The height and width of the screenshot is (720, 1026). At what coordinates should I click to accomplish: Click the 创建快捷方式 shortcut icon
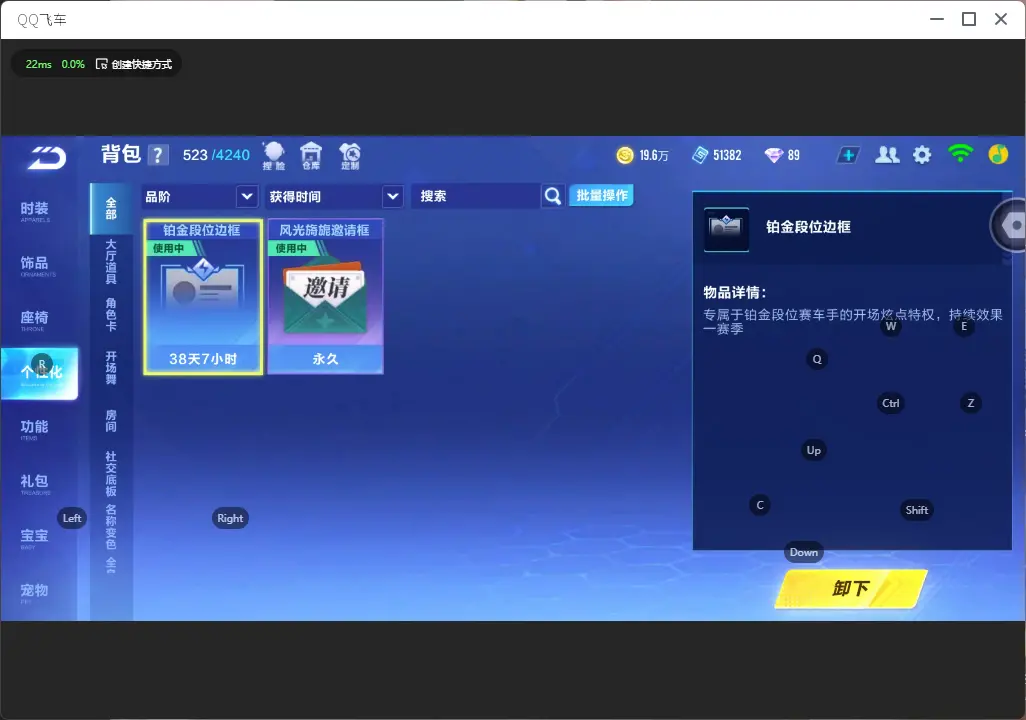(x=101, y=64)
